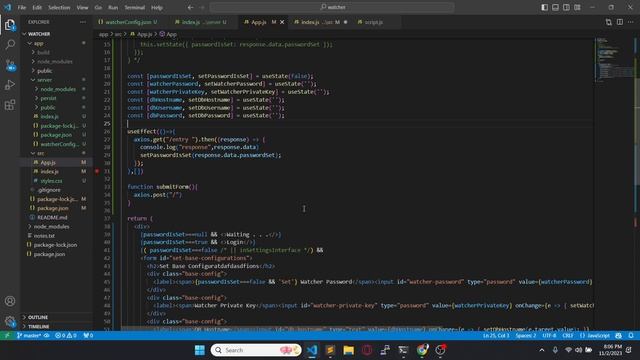The image size is (640, 360).
Task: Toggle the secondary side bar visibility
Action: [x=567, y=7]
